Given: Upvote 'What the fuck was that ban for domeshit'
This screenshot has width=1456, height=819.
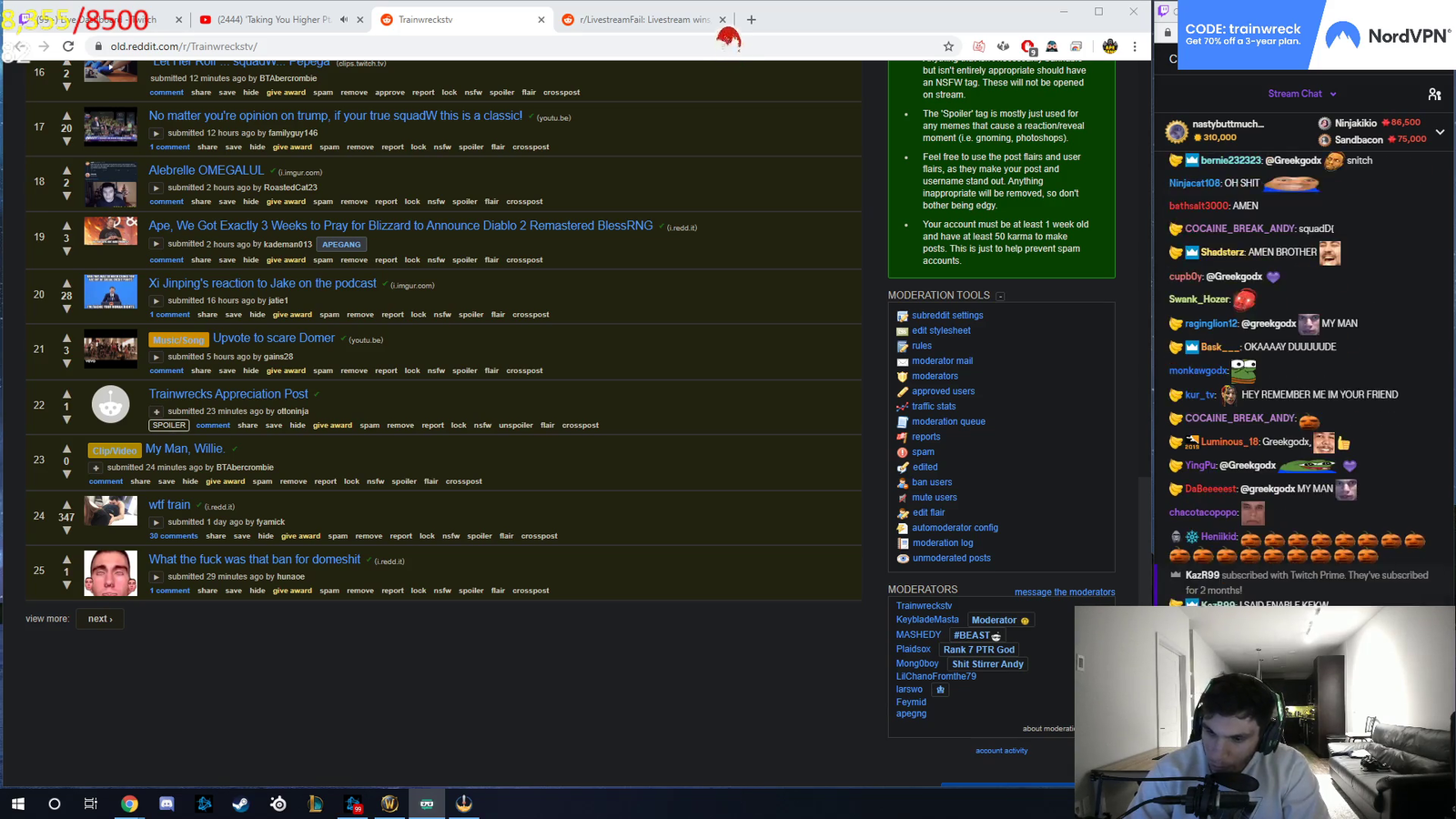Looking at the screenshot, I should [66, 560].
